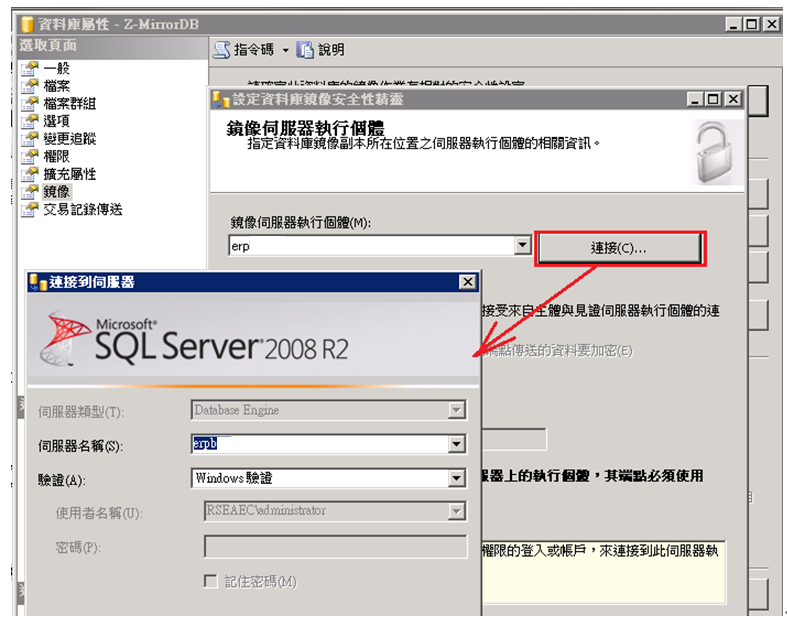Close the 連接到伺服器 dialog
The image size is (787, 621).
(x=467, y=282)
